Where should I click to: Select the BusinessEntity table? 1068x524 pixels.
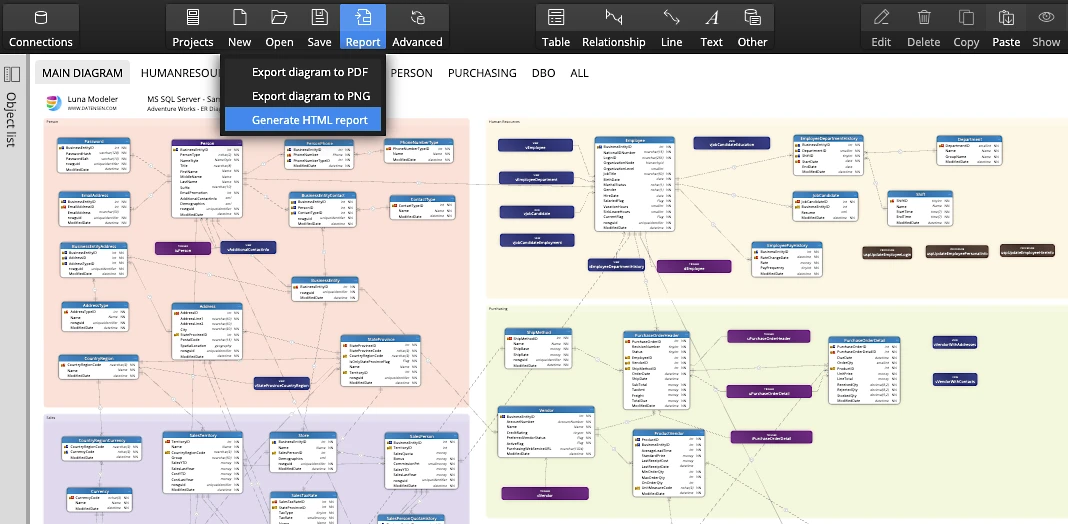325,289
